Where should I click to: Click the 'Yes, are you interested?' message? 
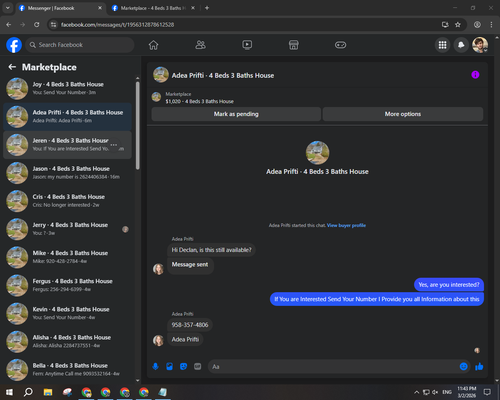[449, 285]
